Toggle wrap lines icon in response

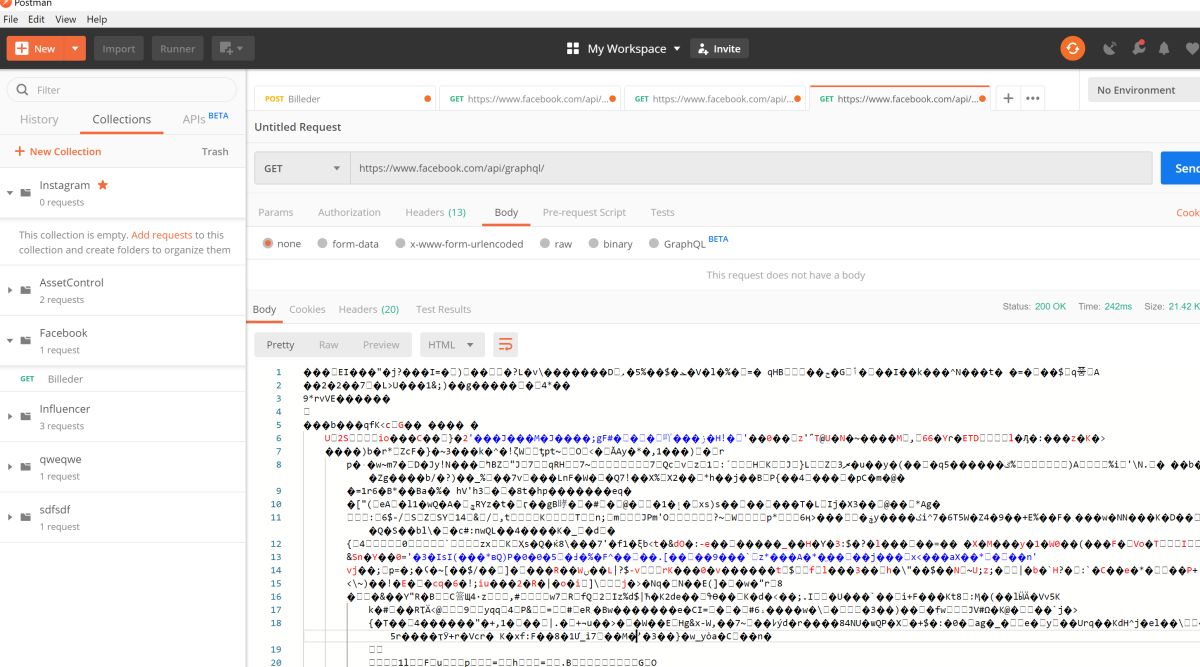pos(506,344)
